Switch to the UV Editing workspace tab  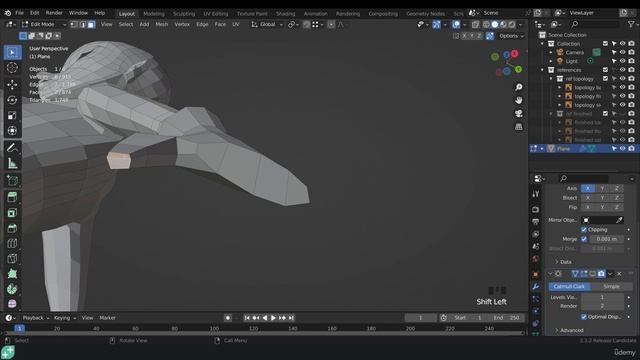216,14
